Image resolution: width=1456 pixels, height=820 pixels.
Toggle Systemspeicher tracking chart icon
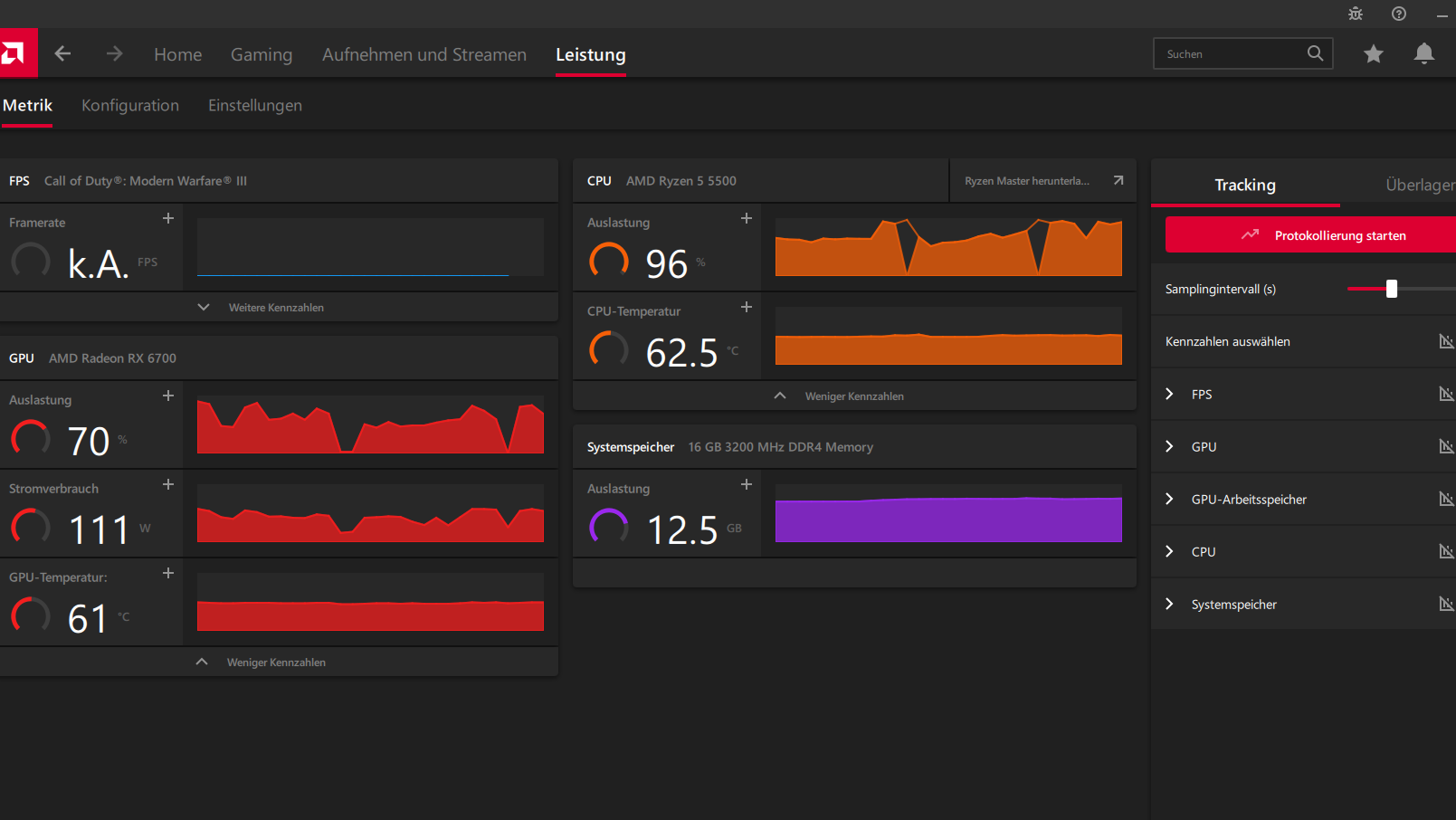(1446, 604)
